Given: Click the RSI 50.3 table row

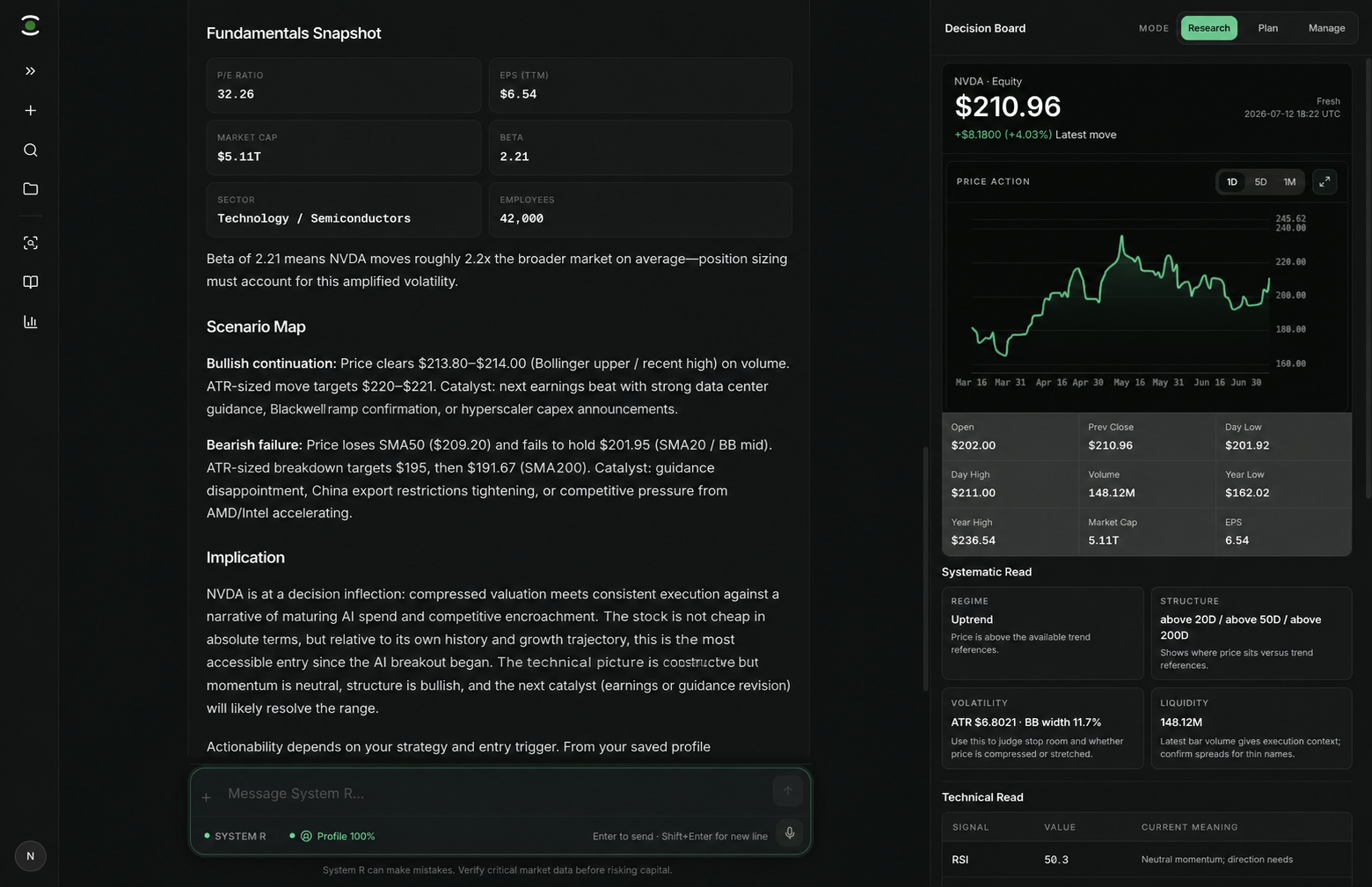Looking at the screenshot, I should pyautogui.click(x=1146, y=860).
